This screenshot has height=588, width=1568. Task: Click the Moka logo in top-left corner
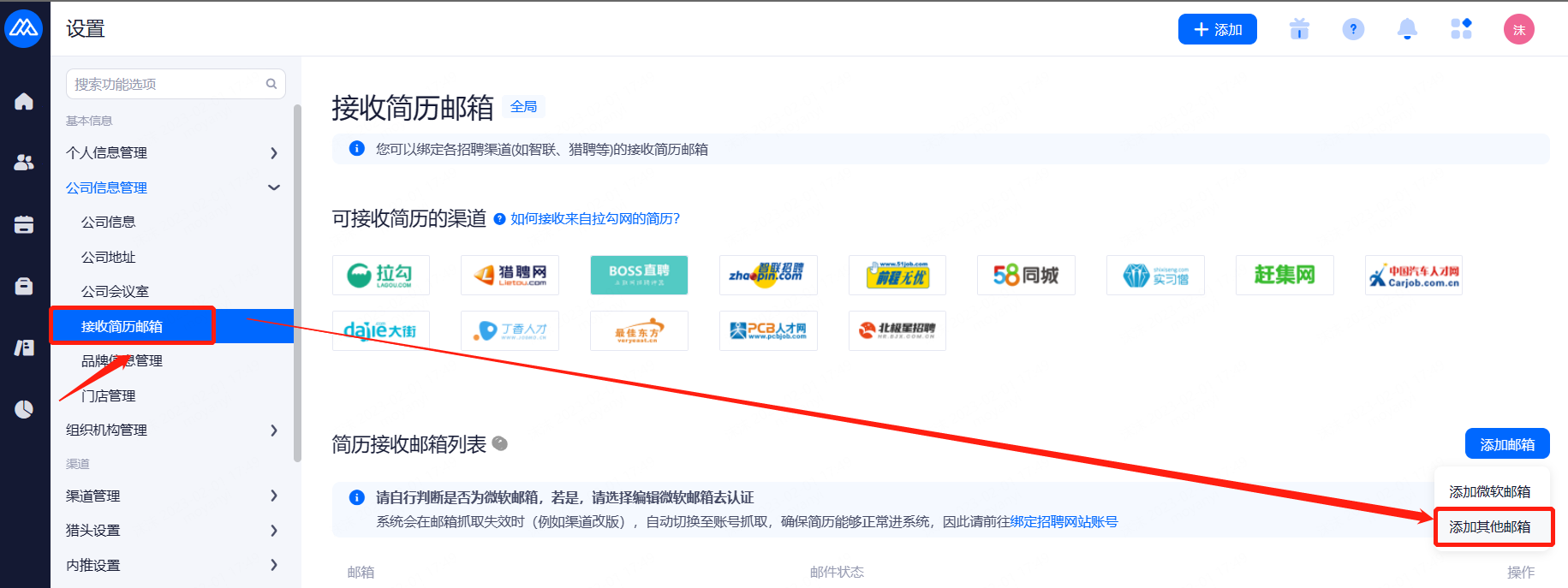[23, 28]
